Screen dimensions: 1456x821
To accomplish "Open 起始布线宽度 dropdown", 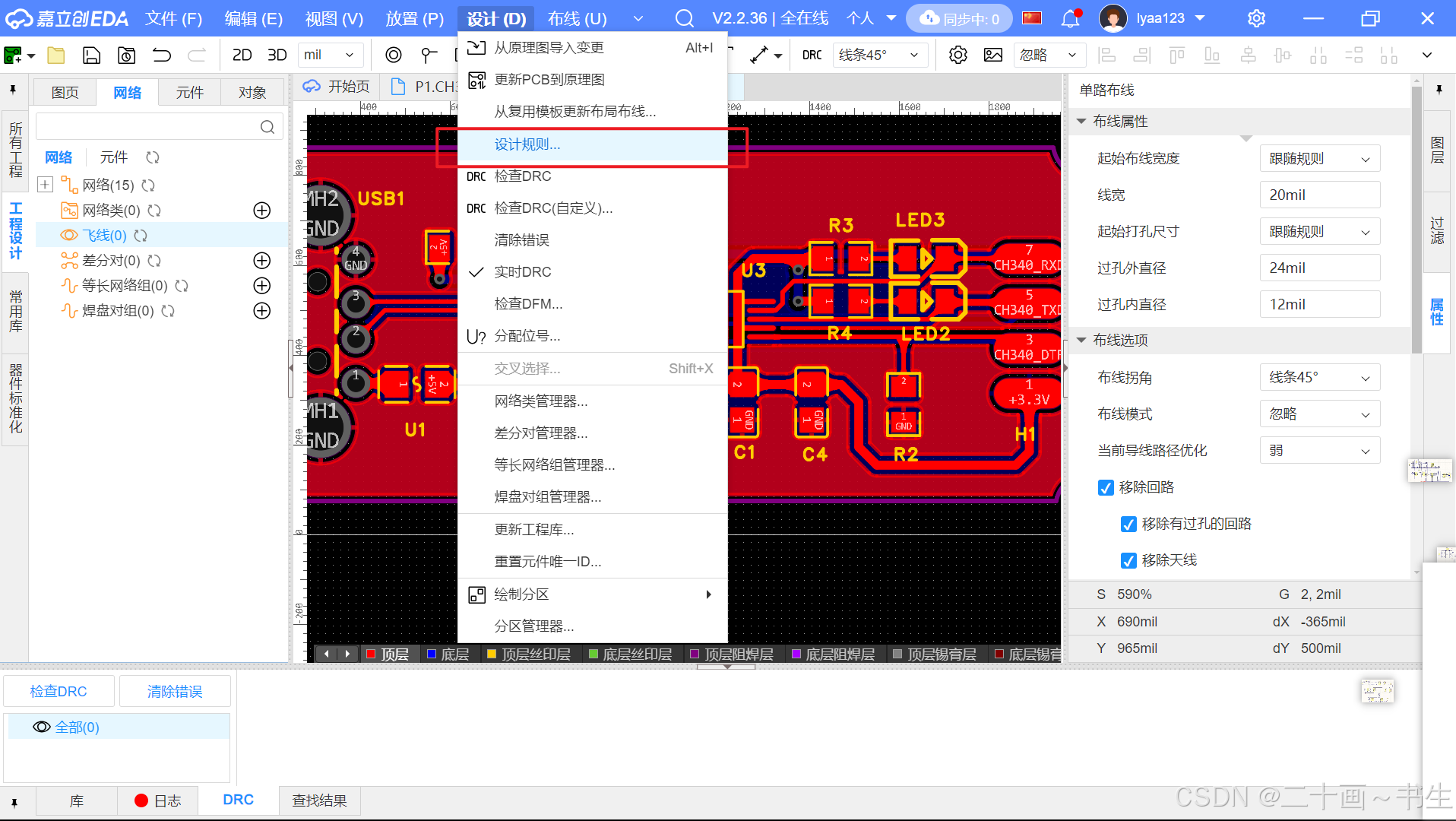I will 1320,159.
